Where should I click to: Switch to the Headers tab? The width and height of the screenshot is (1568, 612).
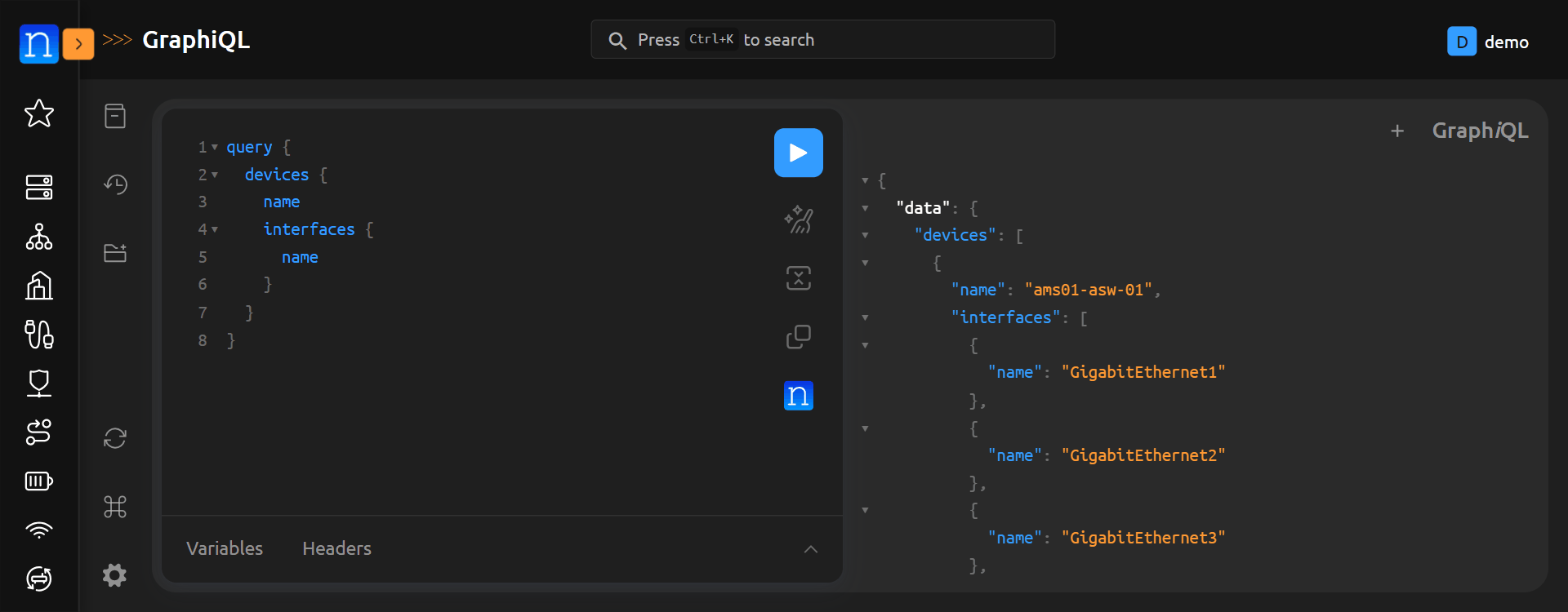tap(336, 548)
